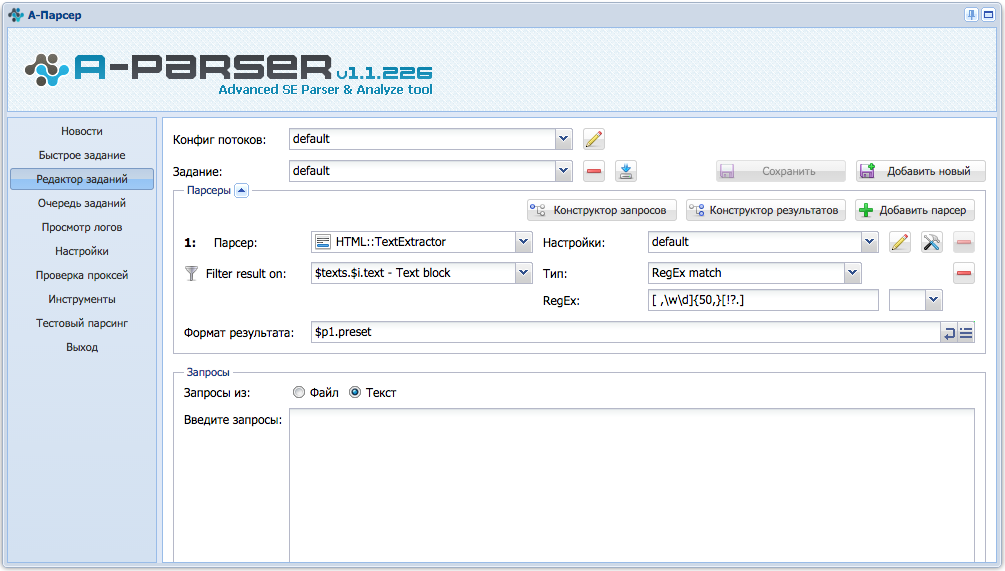Open the Настройки preset dropdown
The image size is (1005, 571).
[869, 242]
